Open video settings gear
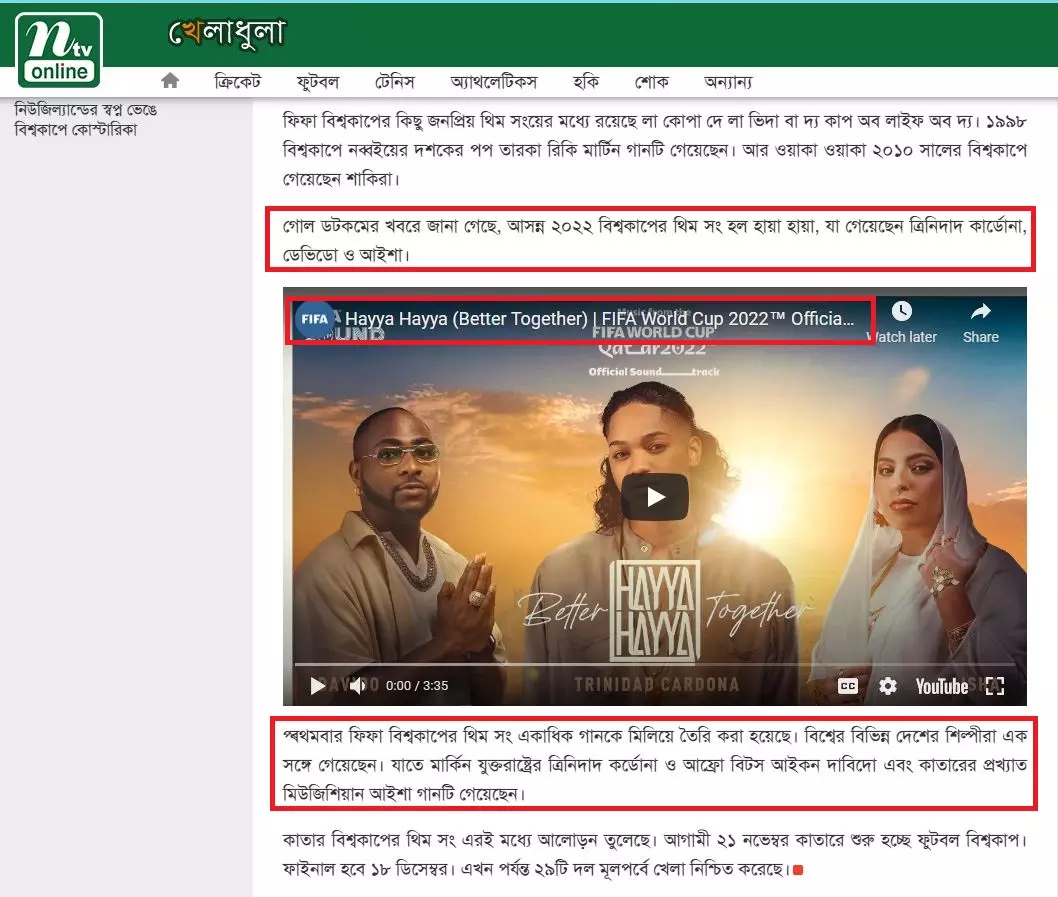1058x897 pixels. 888,686
